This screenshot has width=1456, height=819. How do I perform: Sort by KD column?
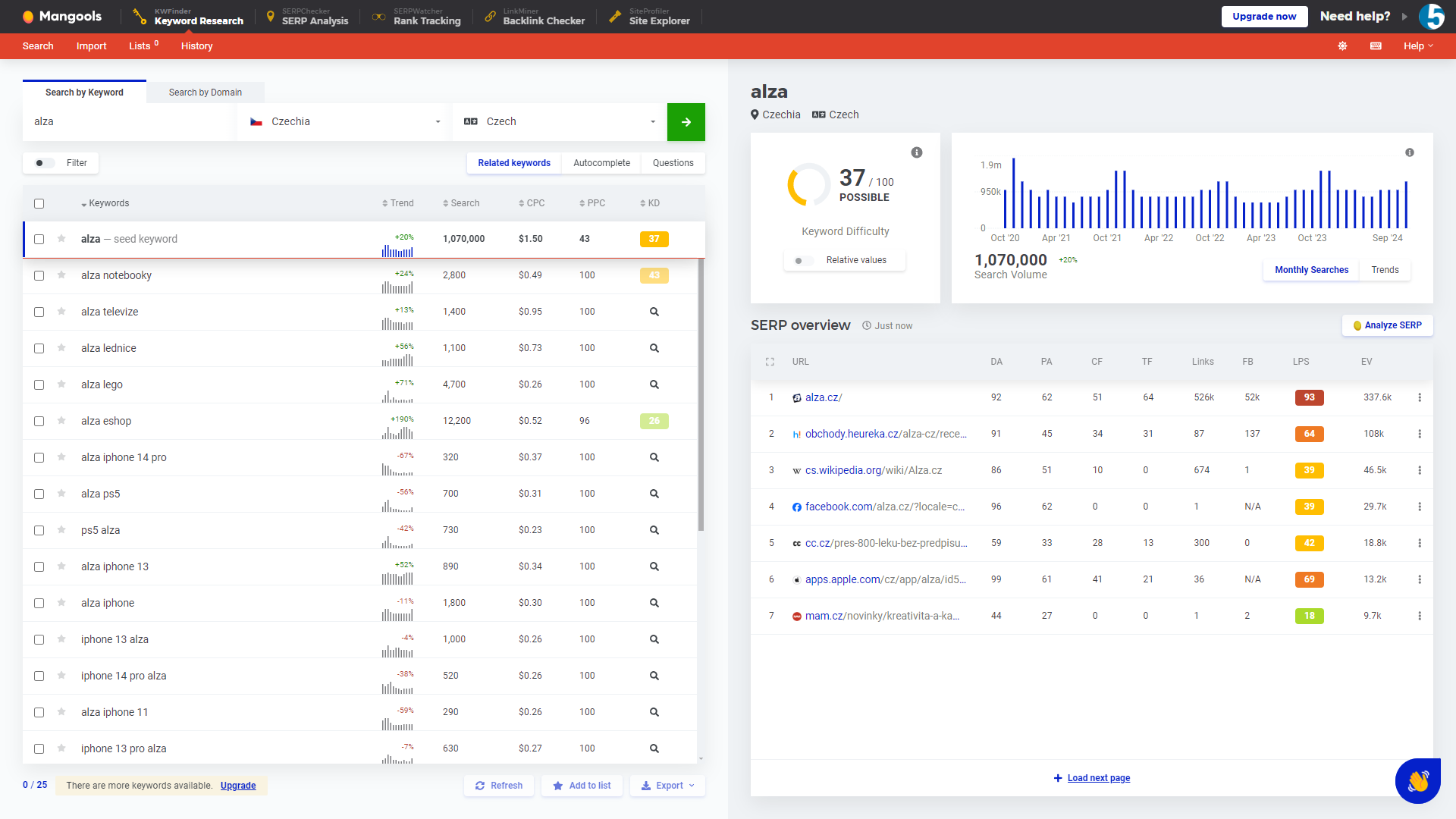[x=650, y=203]
